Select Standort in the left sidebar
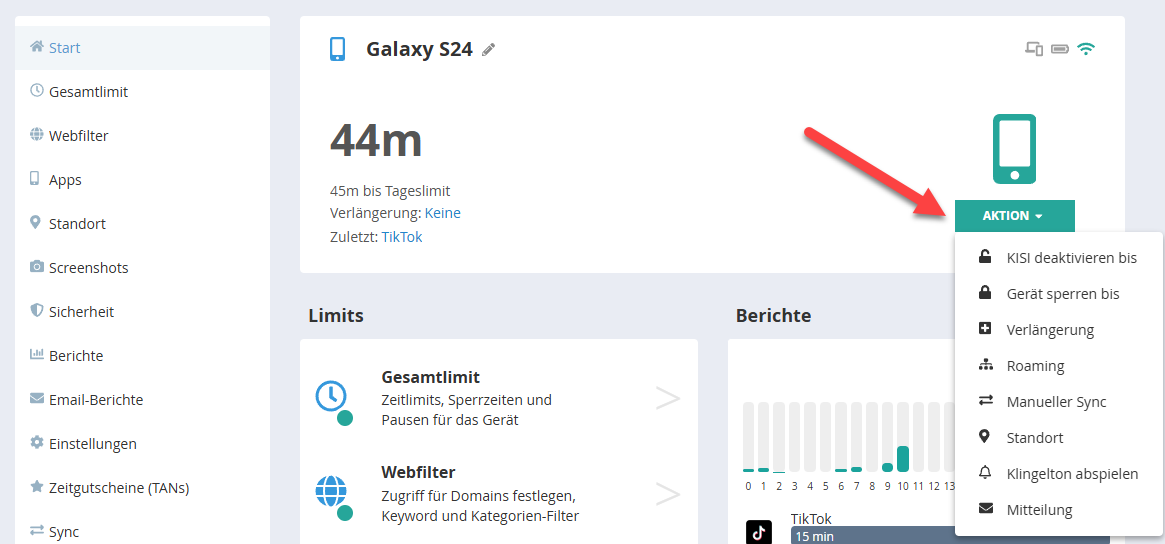The height and width of the screenshot is (544, 1165). click(x=142, y=223)
